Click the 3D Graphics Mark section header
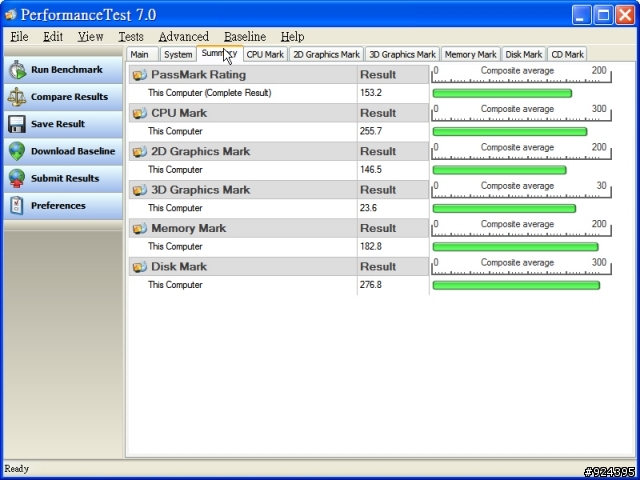Image resolution: width=640 pixels, height=480 pixels. (x=279, y=190)
